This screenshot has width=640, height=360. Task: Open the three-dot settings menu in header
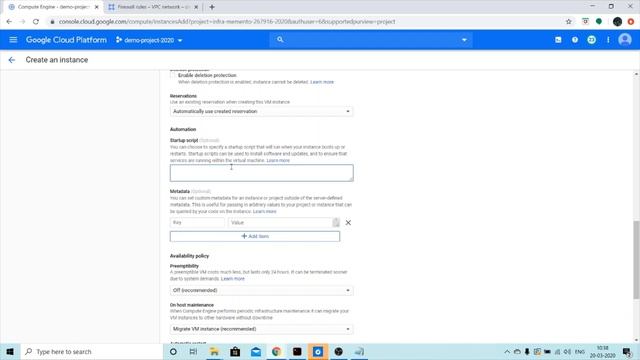click(608, 40)
